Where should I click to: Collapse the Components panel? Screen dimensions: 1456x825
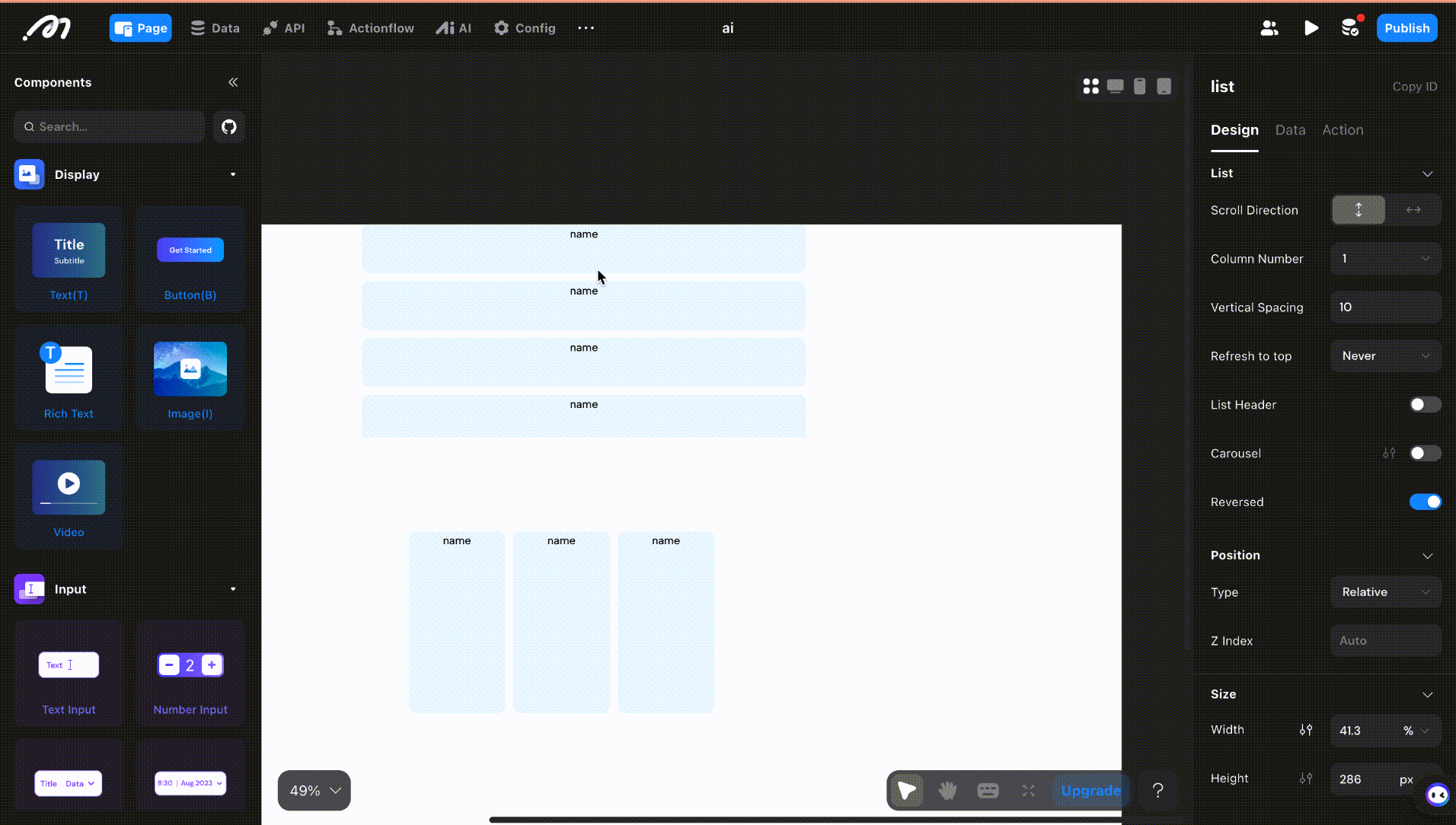233,82
